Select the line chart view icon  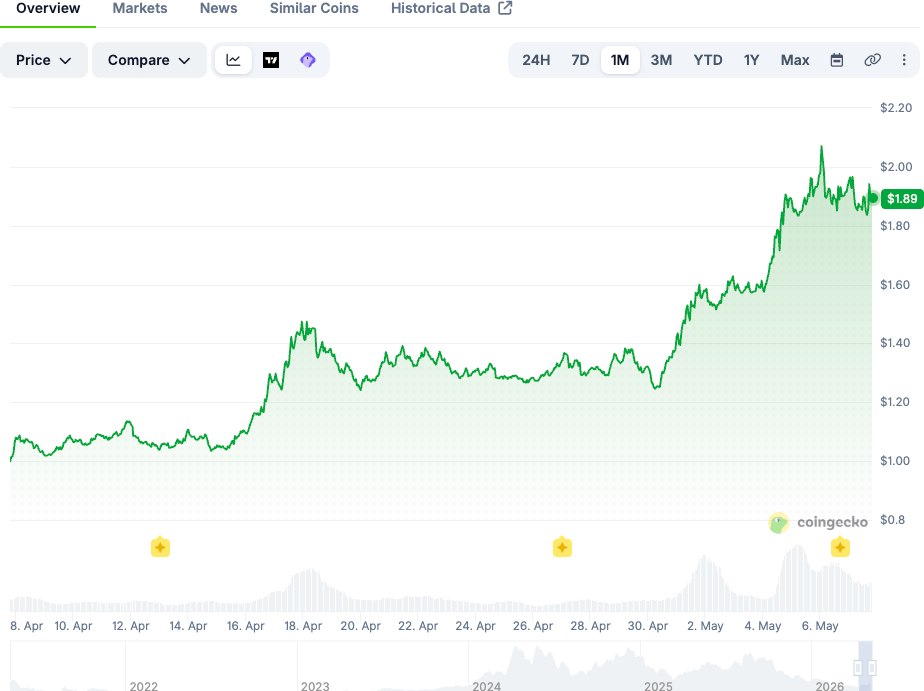(x=233, y=60)
